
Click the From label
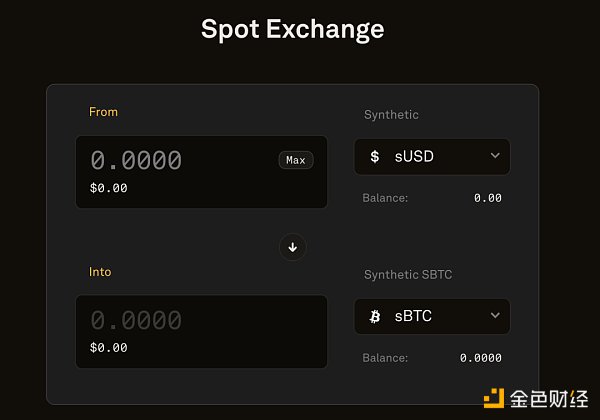tap(103, 112)
